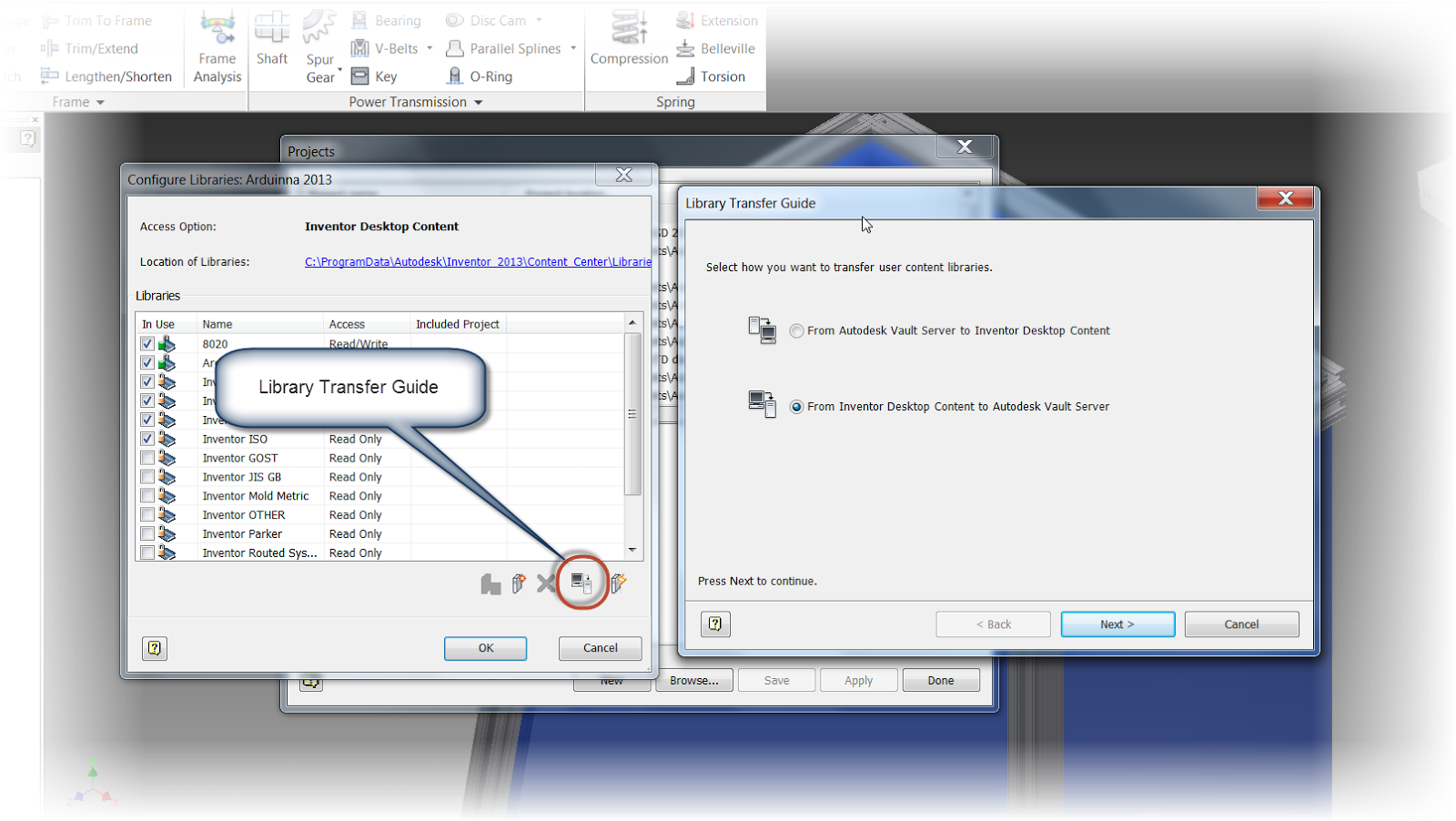Select the Inventor Mold Metric library name
Screen dimensions: 1456x821
pos(256,497)
